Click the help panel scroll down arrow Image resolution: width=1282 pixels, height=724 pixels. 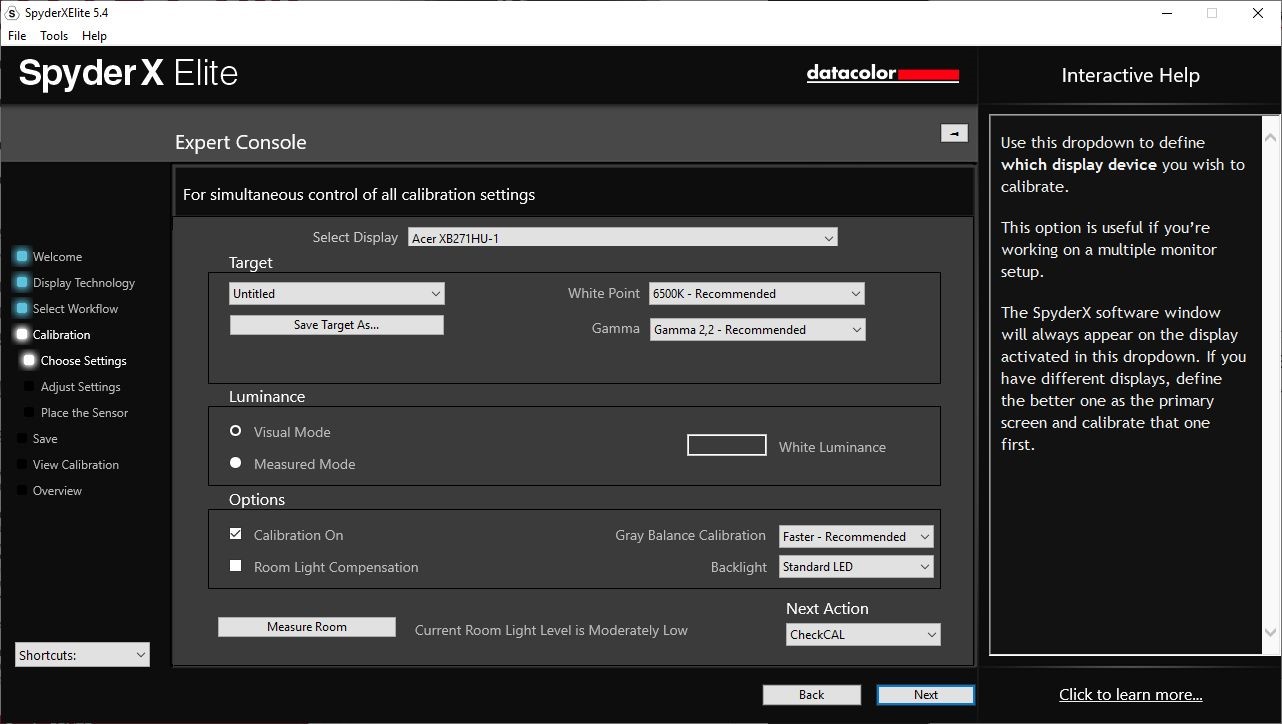tap(1271, 633)
